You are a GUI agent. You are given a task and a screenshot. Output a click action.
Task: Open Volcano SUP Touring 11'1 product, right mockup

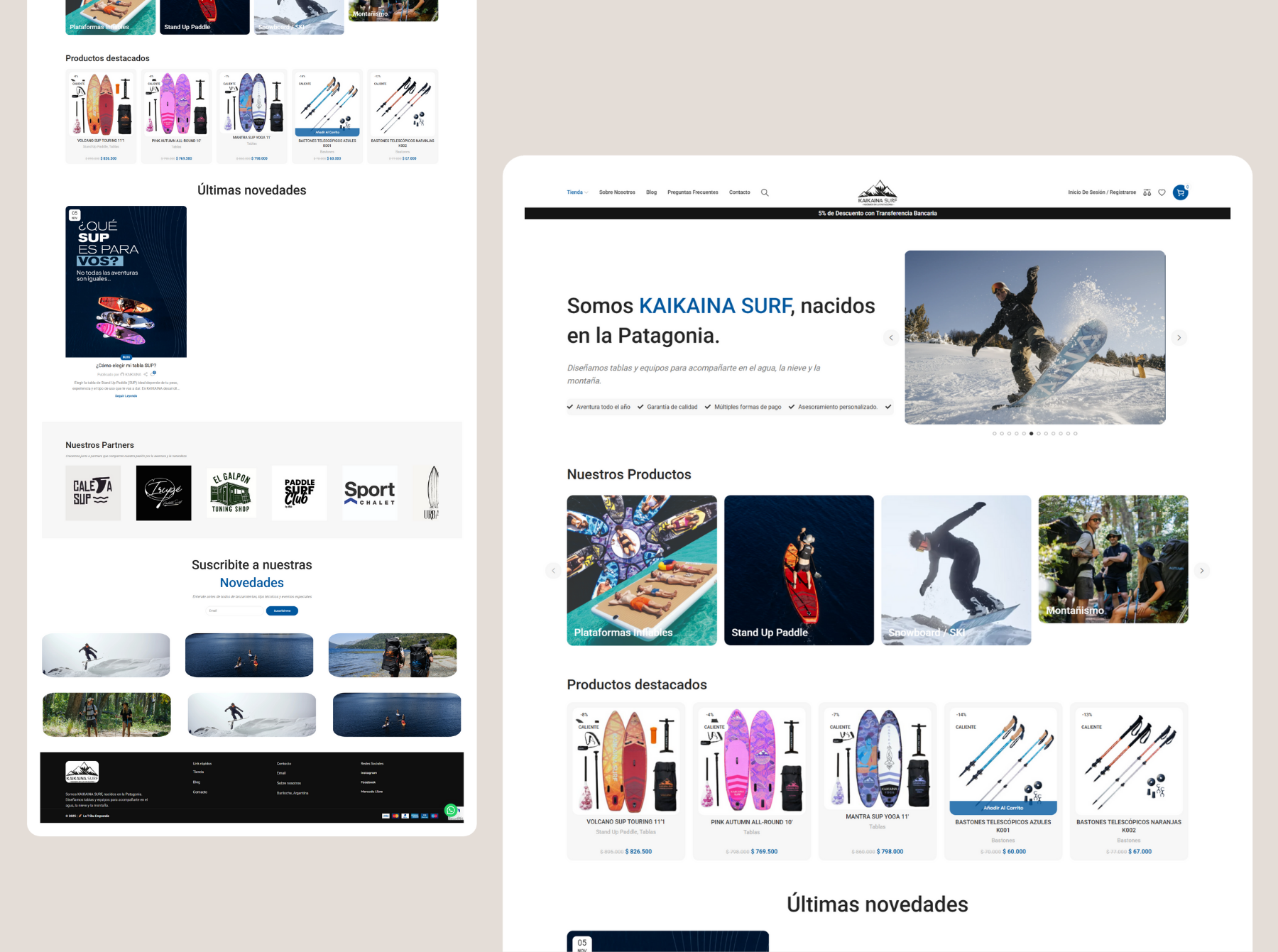click(626, 781)
